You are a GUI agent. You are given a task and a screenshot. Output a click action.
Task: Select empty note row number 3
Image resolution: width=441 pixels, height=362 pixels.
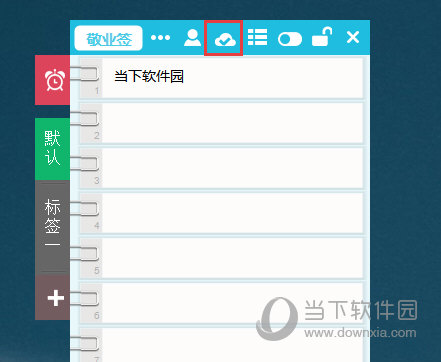[x=221, y=168]
